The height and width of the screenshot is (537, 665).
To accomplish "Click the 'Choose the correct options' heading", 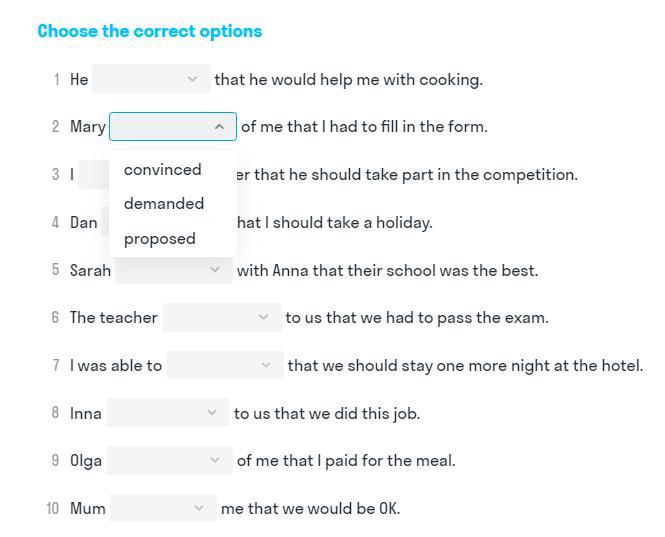I will coord(150,31).
